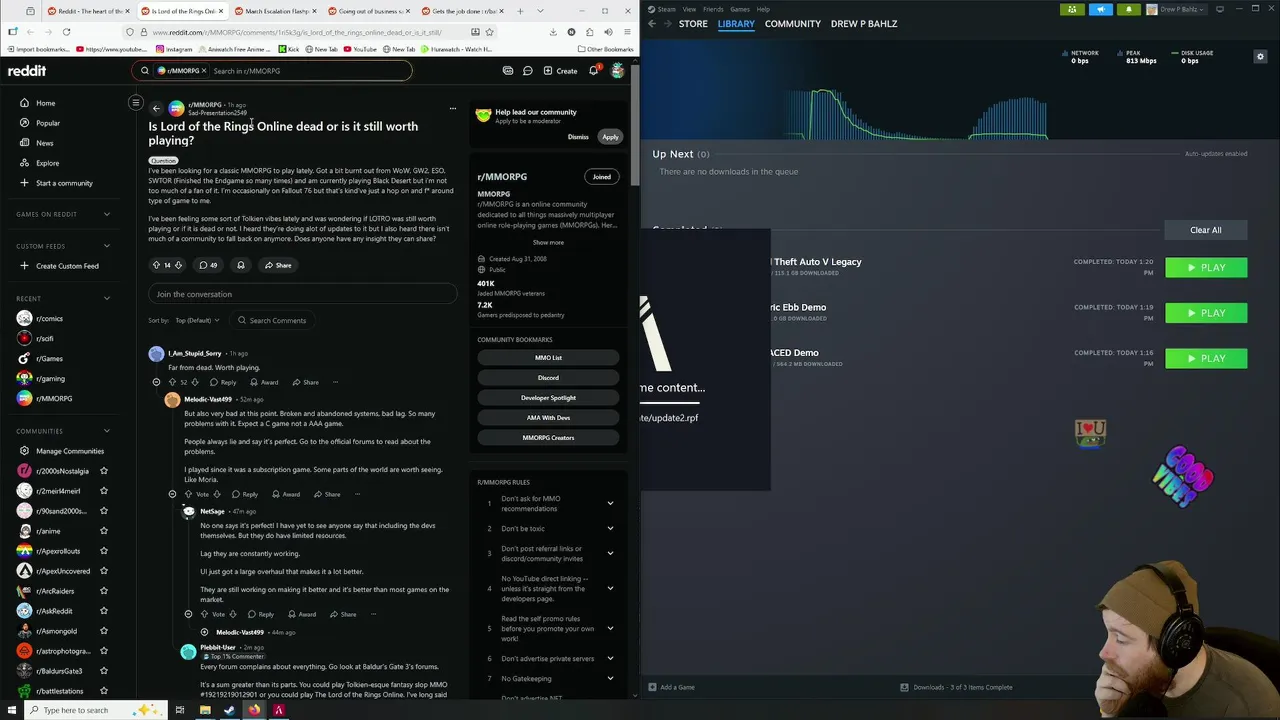
Task: Open Steam STORE tab
Action: coord(693,23)
